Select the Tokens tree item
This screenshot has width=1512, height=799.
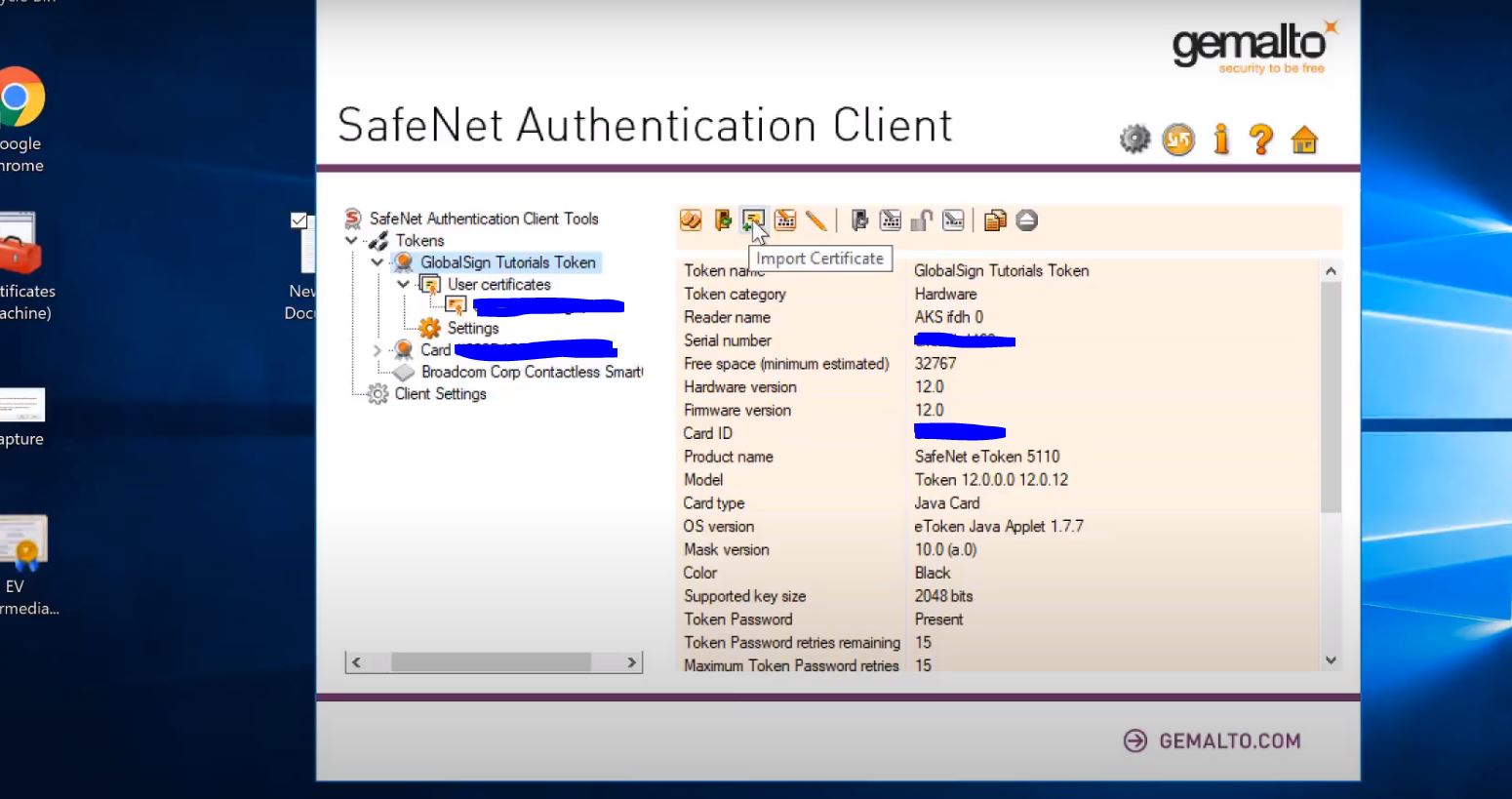coord(419,240)
